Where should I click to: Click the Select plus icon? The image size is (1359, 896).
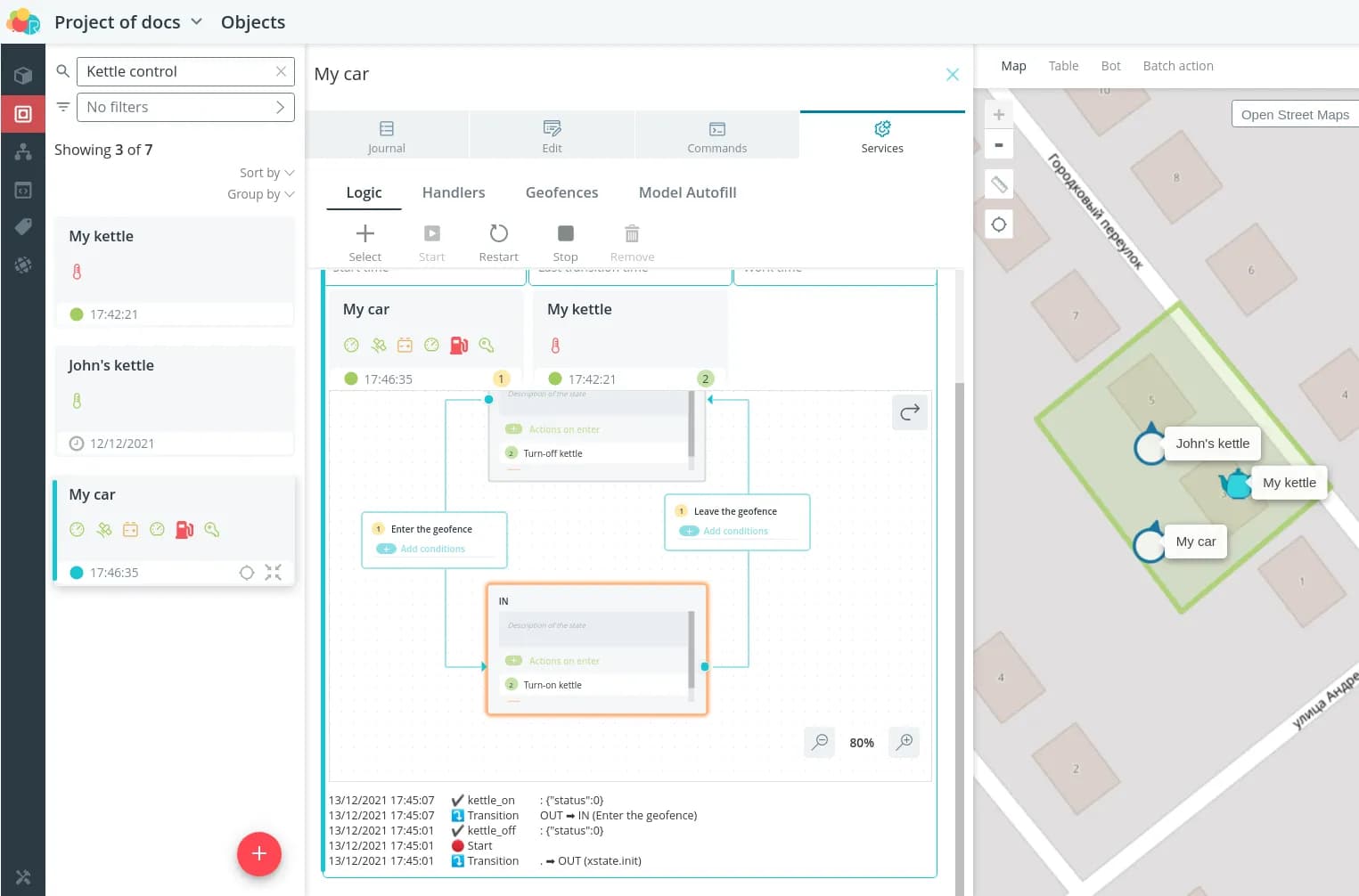[364, 234]
